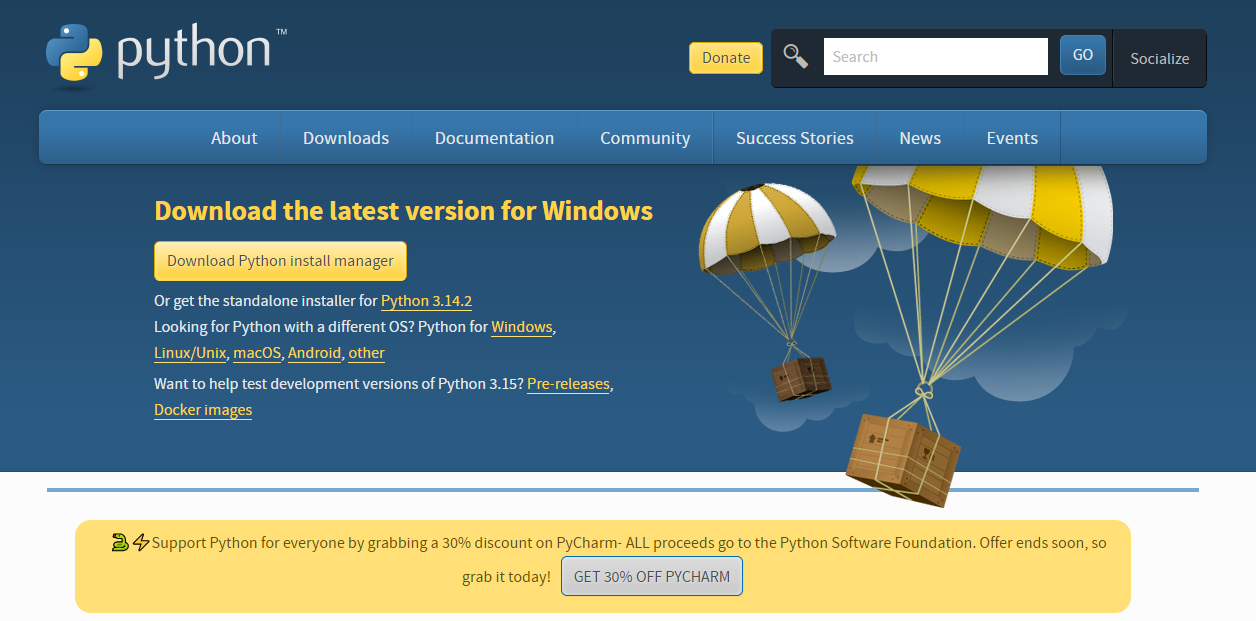Click the GET 30% OFF PYCHARM button
This screenshot has height=621, width=1256.
tap(652, 576)
